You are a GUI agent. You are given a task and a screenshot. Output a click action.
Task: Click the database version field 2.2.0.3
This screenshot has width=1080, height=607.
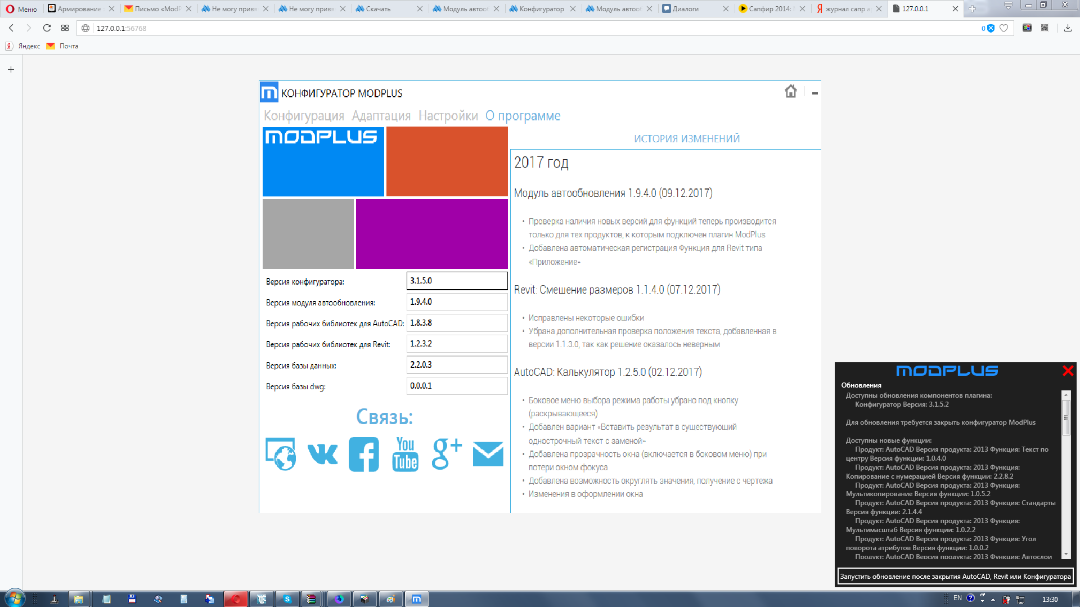457,364
